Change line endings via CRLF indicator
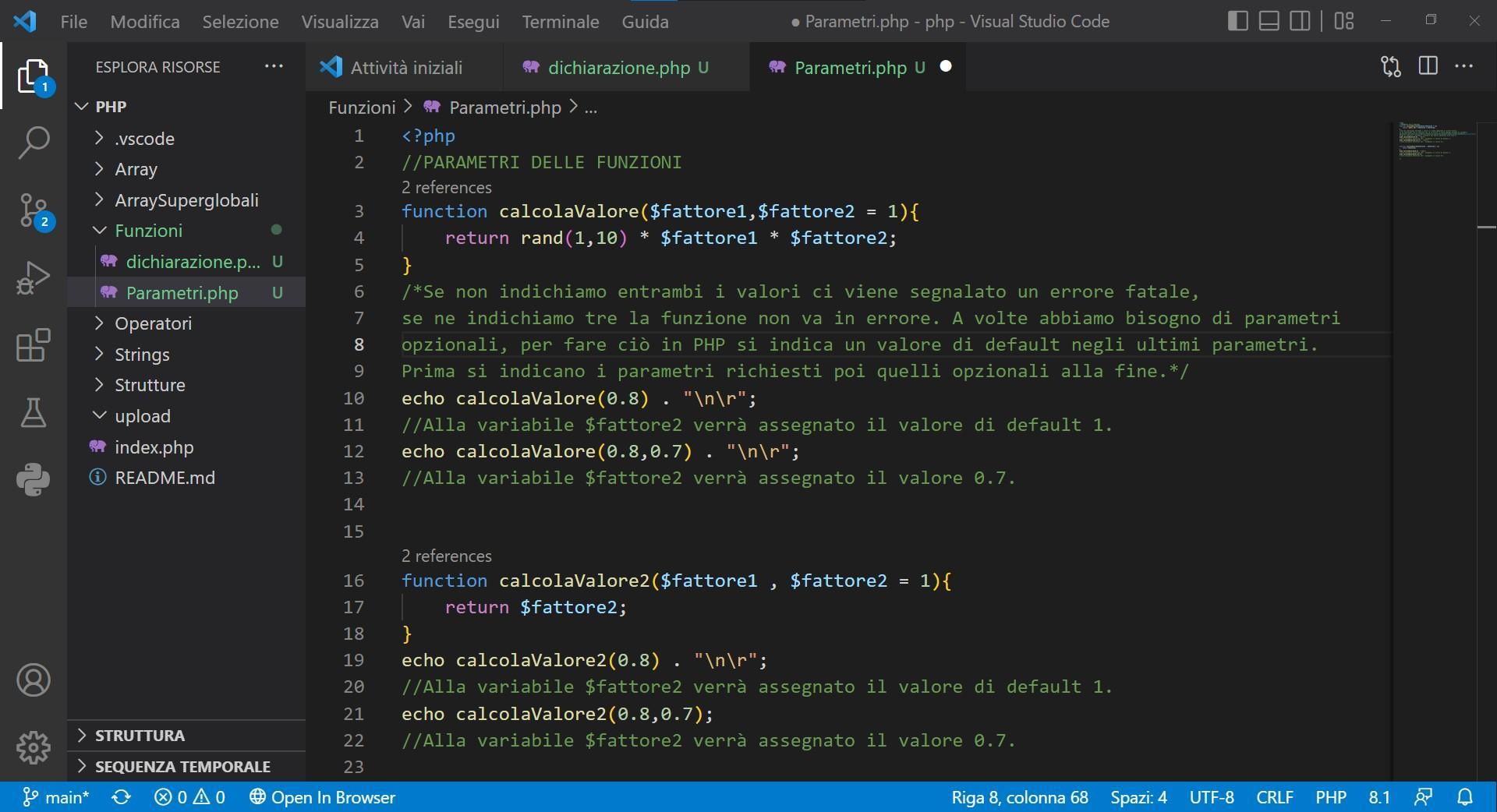1497x812 pixels. point(1274,797)
